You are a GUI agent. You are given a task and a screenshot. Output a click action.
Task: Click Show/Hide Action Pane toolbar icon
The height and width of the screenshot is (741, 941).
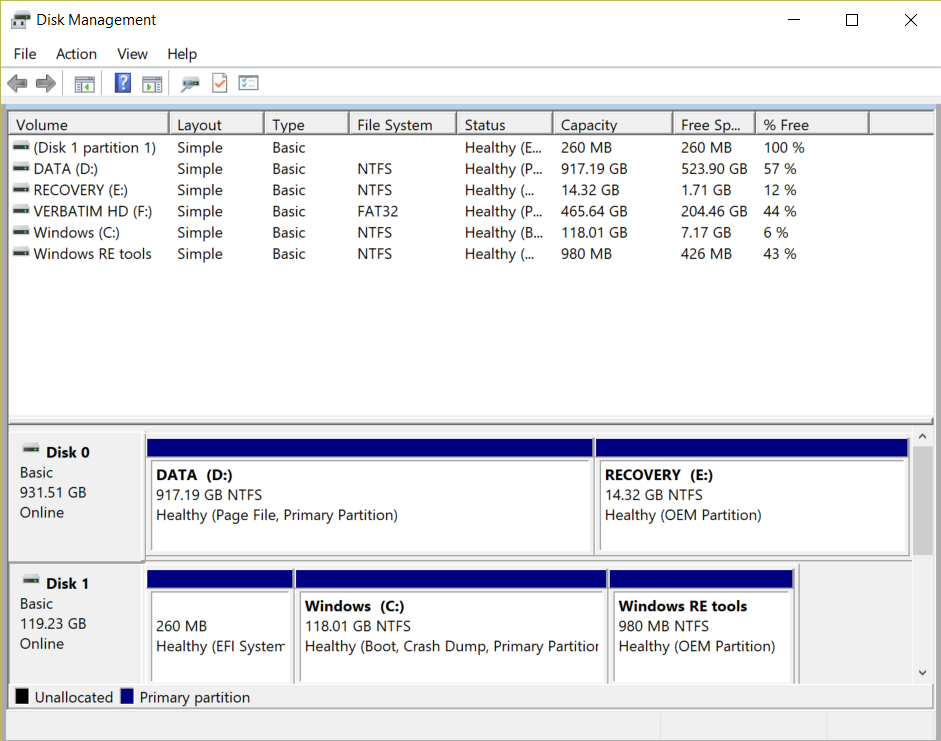[x=152, y=84]
